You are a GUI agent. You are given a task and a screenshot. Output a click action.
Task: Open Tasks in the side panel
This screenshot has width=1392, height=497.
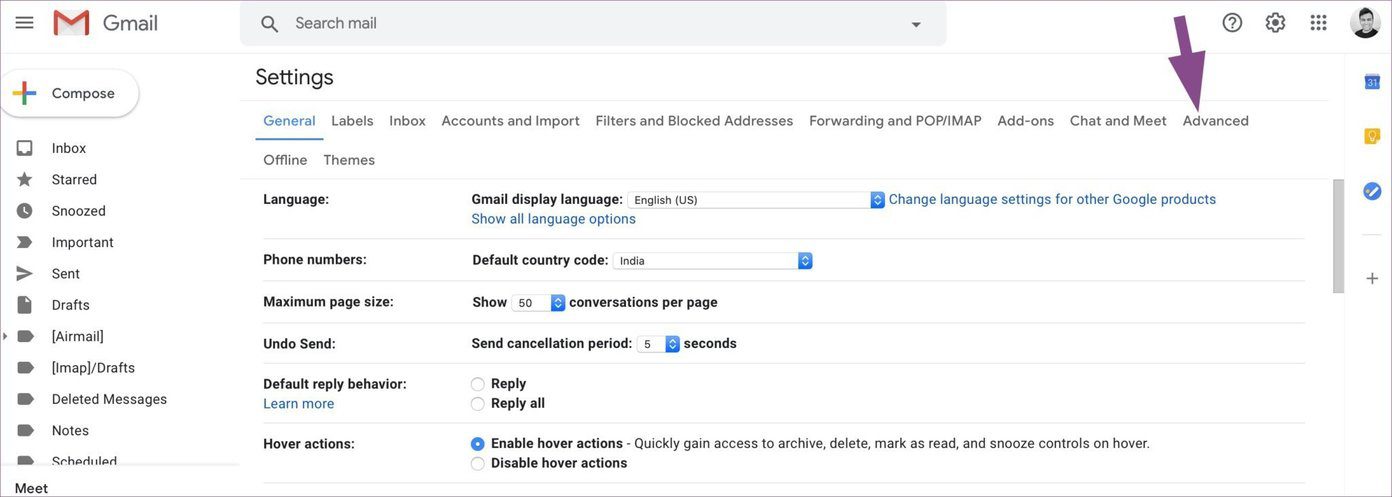click(x=1372, y=190)
